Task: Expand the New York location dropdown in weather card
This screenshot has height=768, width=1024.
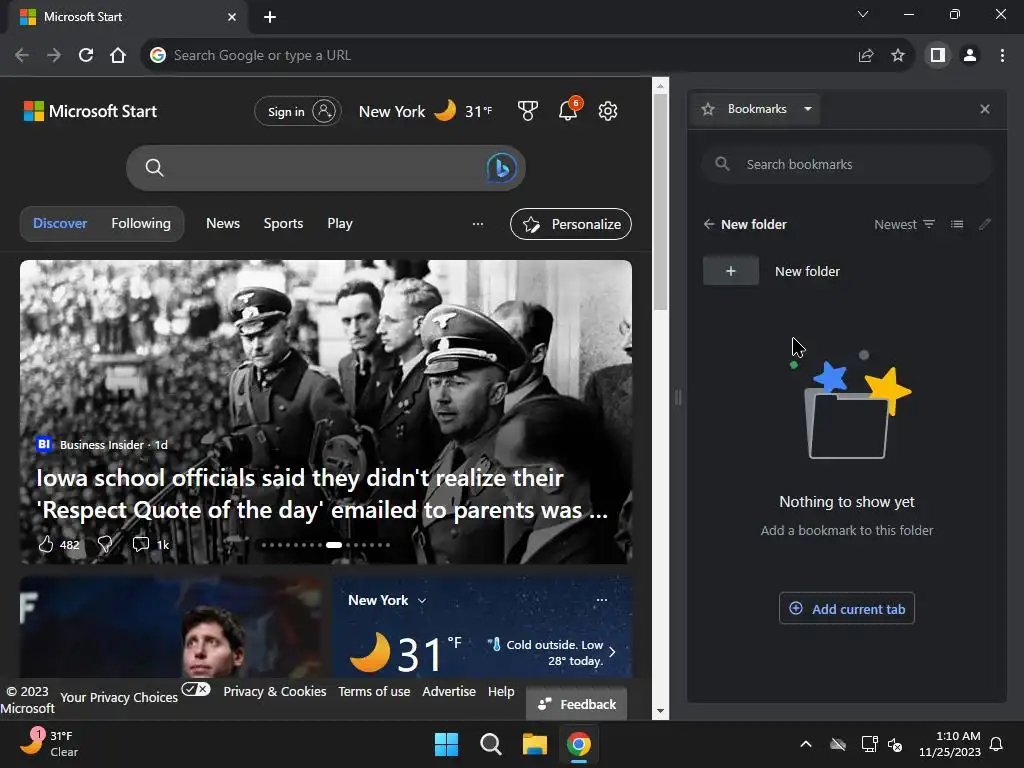Action: tap(422, 601)
